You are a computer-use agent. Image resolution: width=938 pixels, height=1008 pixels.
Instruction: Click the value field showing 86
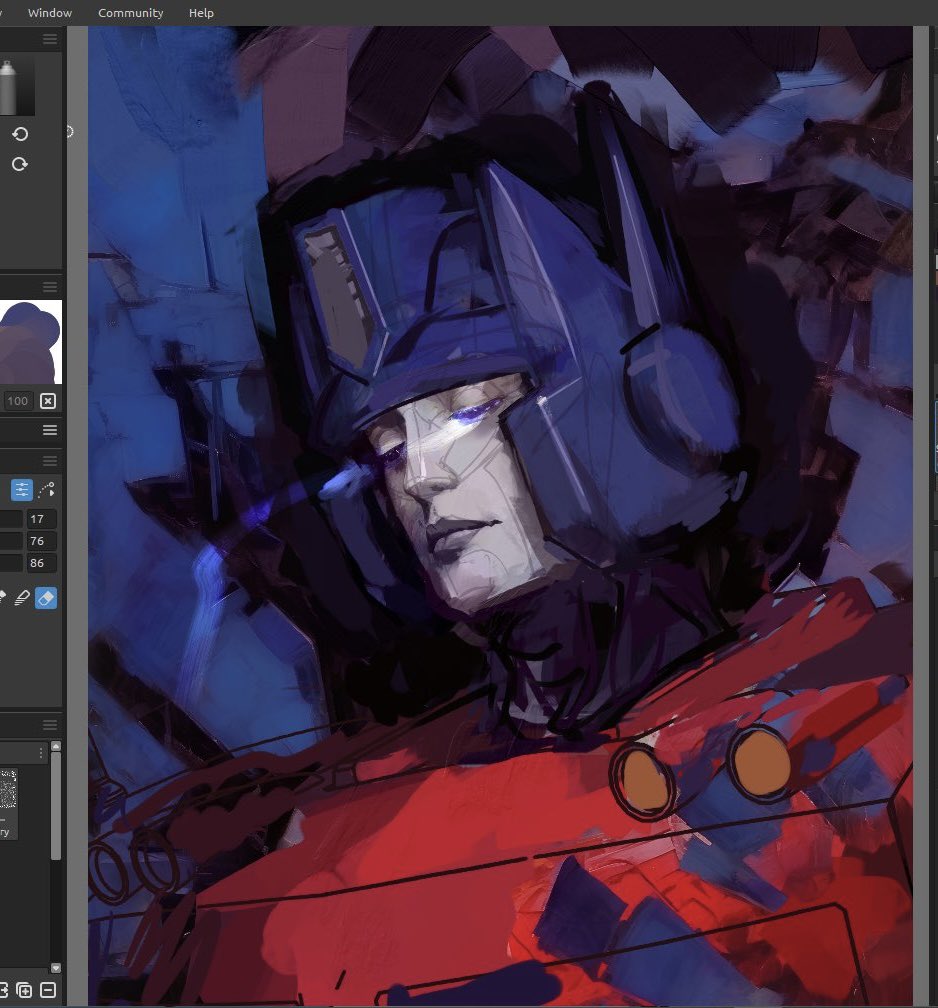click(x=41, y=562)
